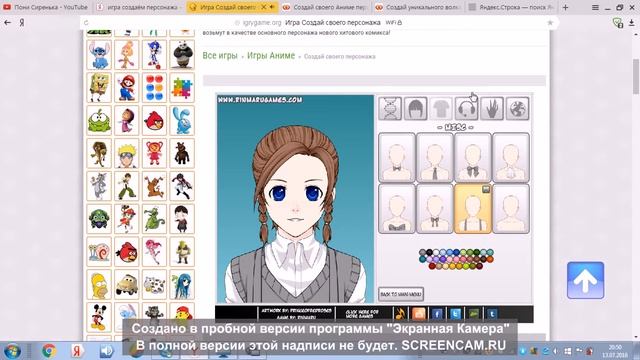Switch to the 'Пони Сиренька - YouTube' tab
Viewport: 640px width, 360px height.
(46, 7)
